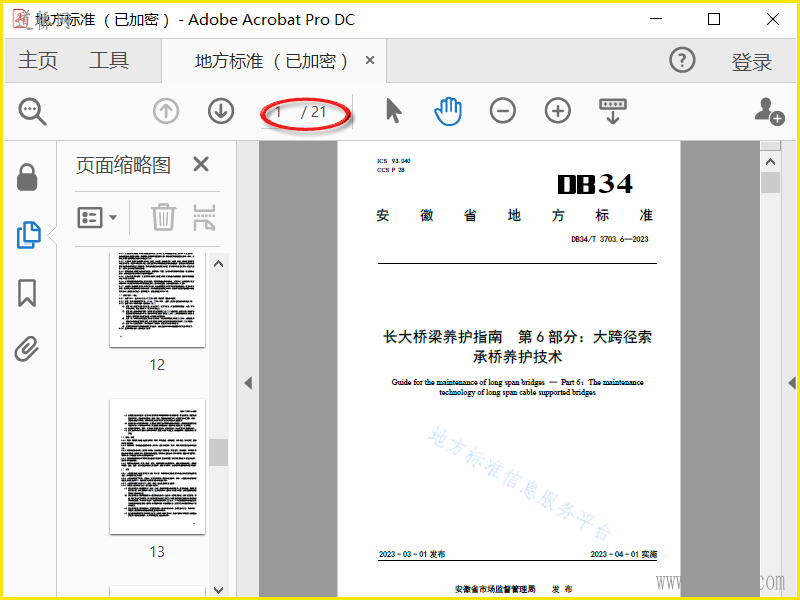
Task: Zoom in with the plus icon
Action: coord(558,111)
